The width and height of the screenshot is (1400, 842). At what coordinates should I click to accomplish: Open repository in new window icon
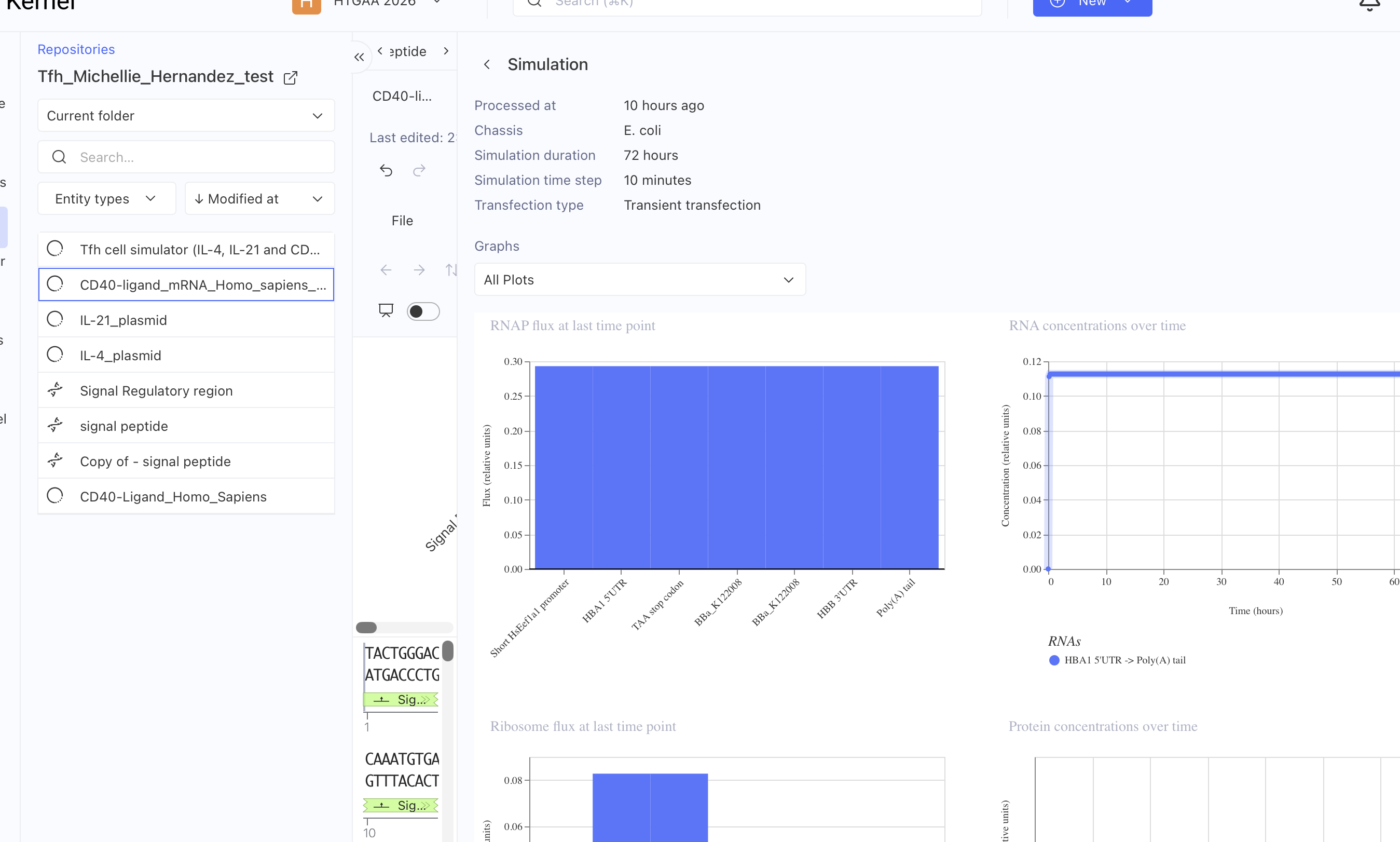pos(290,77)
